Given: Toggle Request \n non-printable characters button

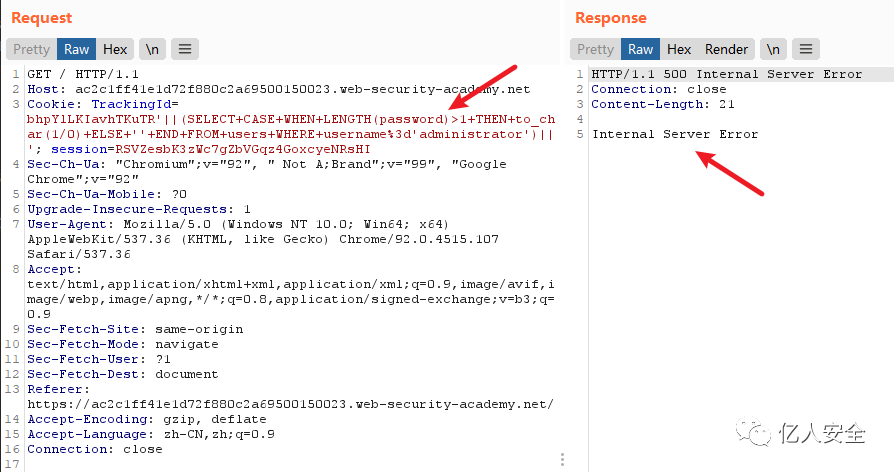Looking at the screenshot, I should click(152, 50).
